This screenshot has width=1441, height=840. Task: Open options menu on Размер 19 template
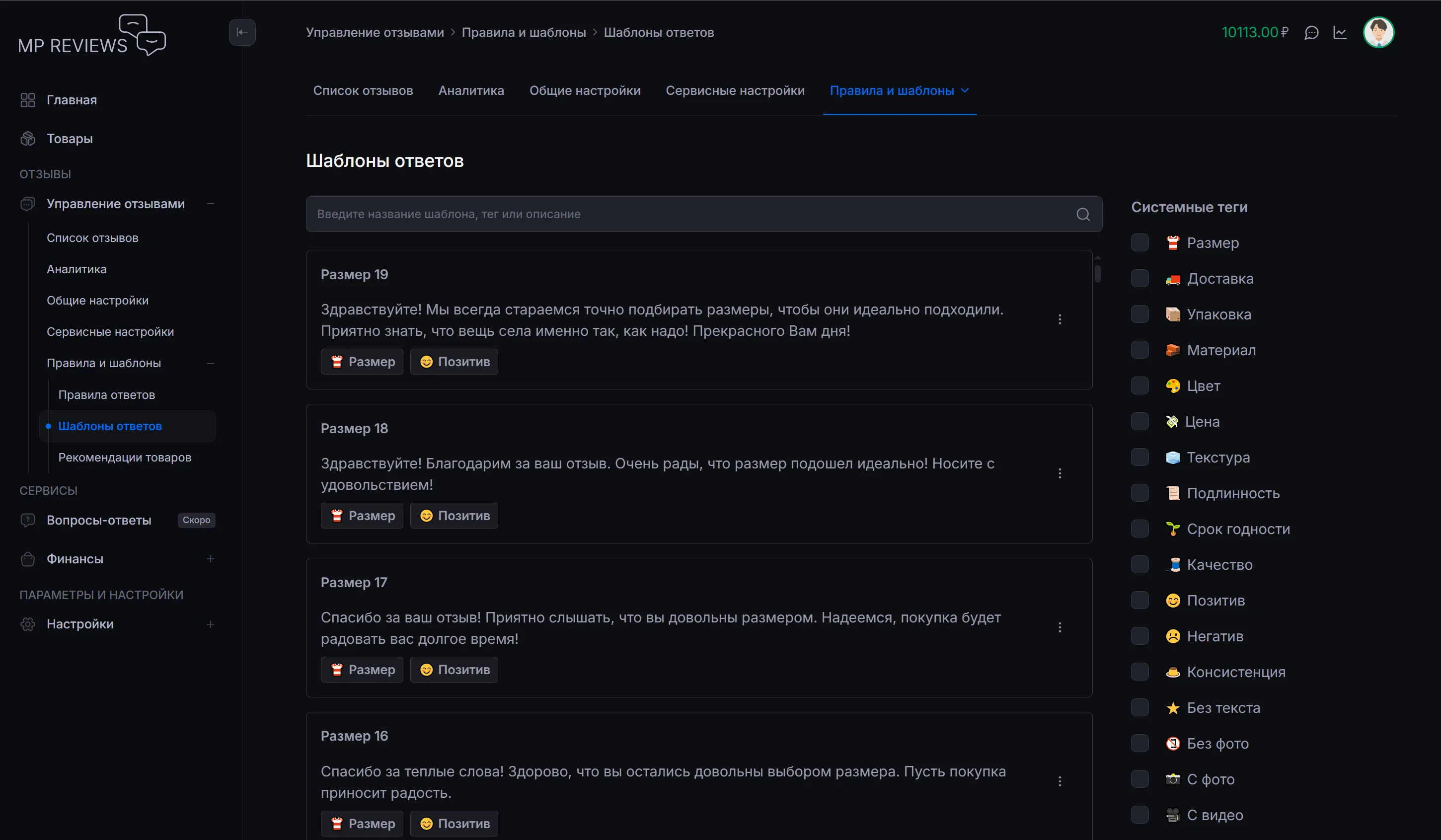(x=1061, y=319)
